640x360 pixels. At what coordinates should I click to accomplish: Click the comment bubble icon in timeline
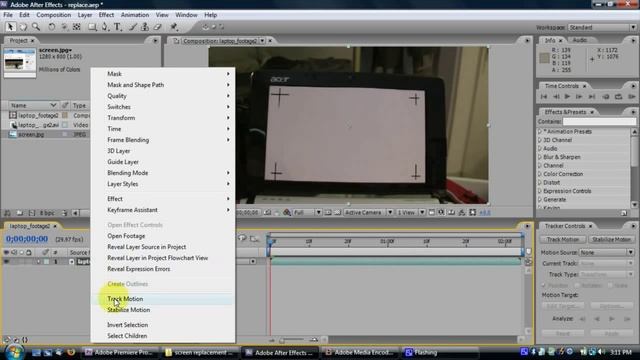[x=242, y=238]
